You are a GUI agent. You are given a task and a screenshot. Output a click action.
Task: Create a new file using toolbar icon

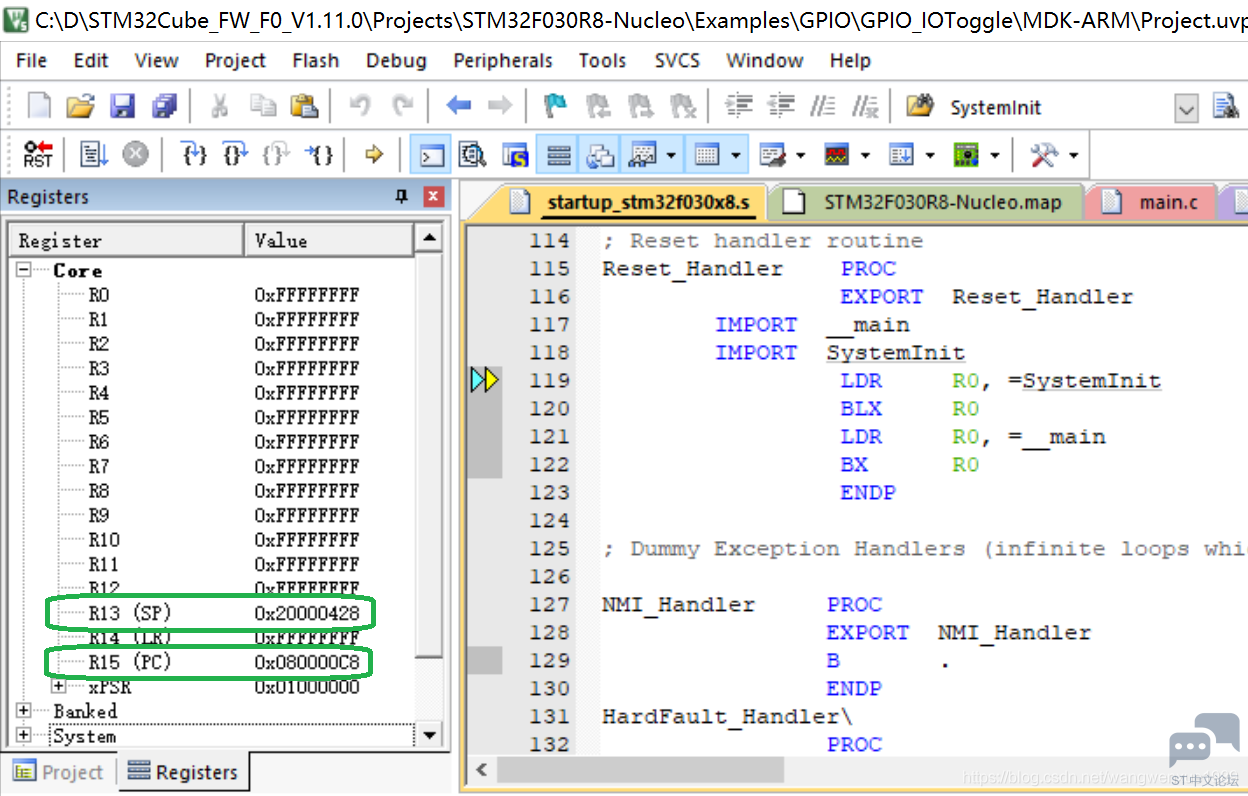(x=39, y=106)
